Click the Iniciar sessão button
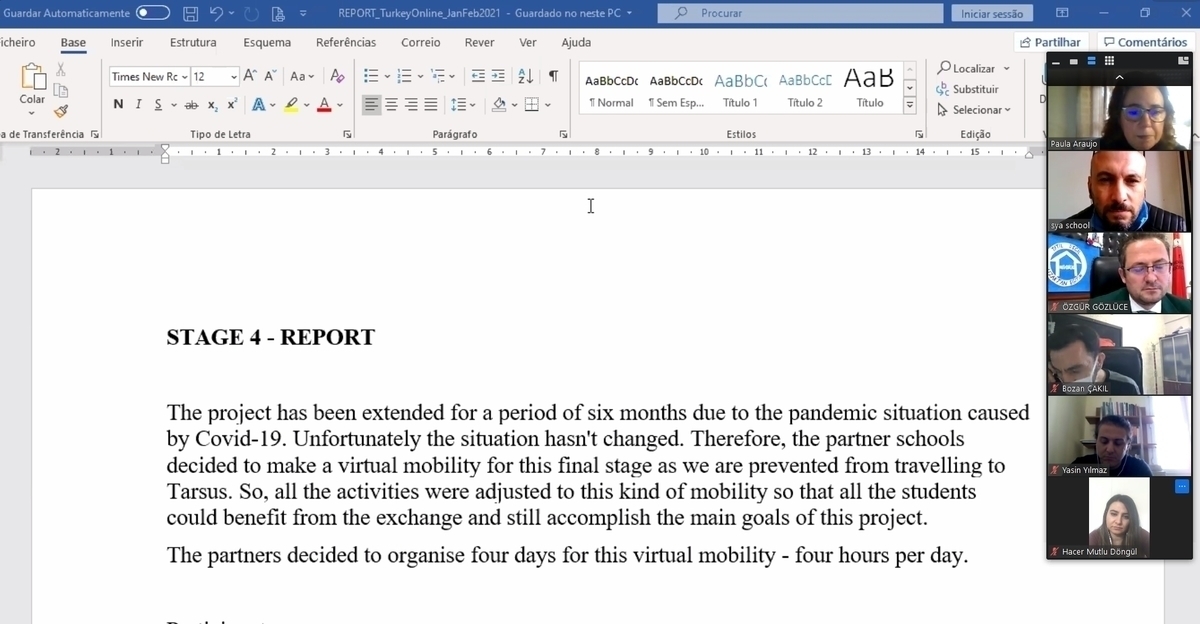 991,13
